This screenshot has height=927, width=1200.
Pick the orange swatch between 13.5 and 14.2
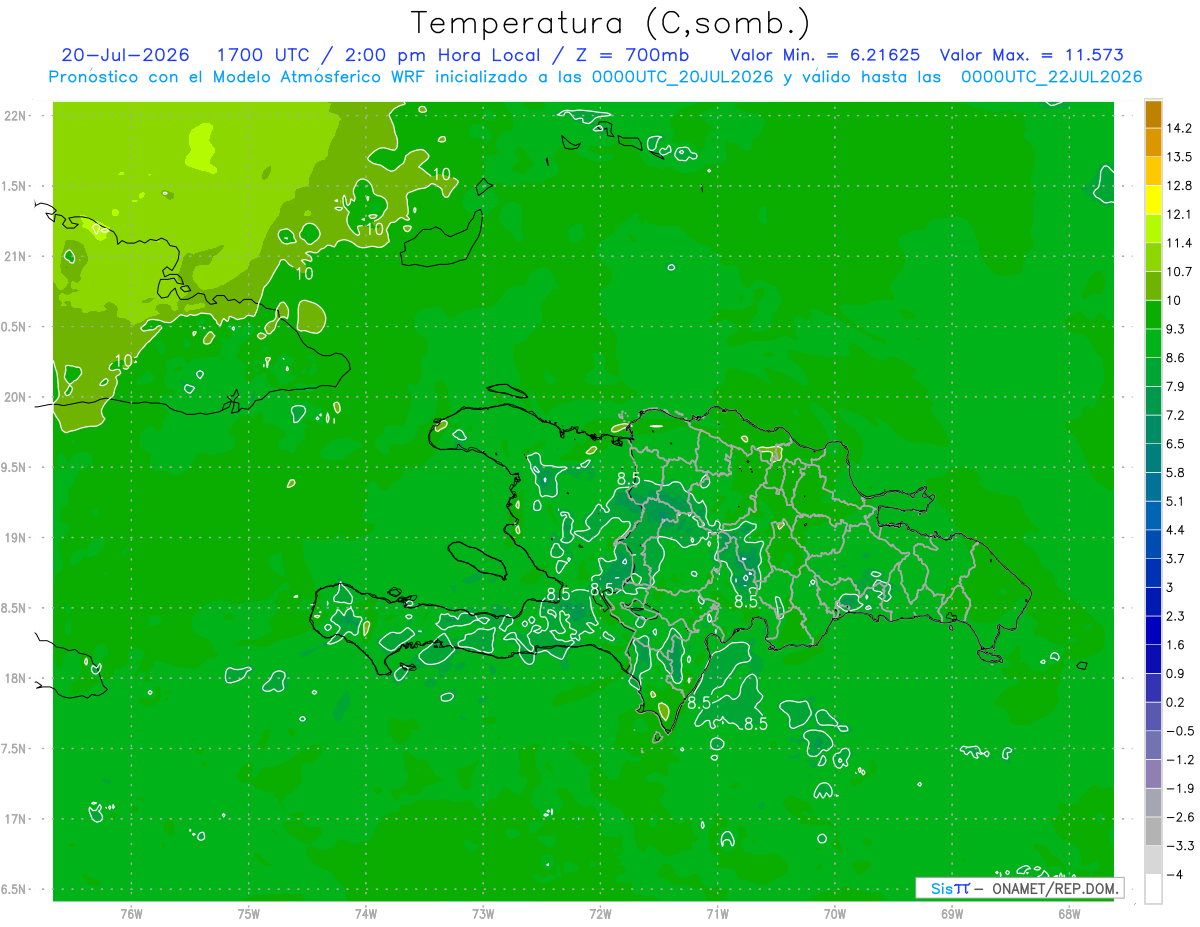(1153, 143)
